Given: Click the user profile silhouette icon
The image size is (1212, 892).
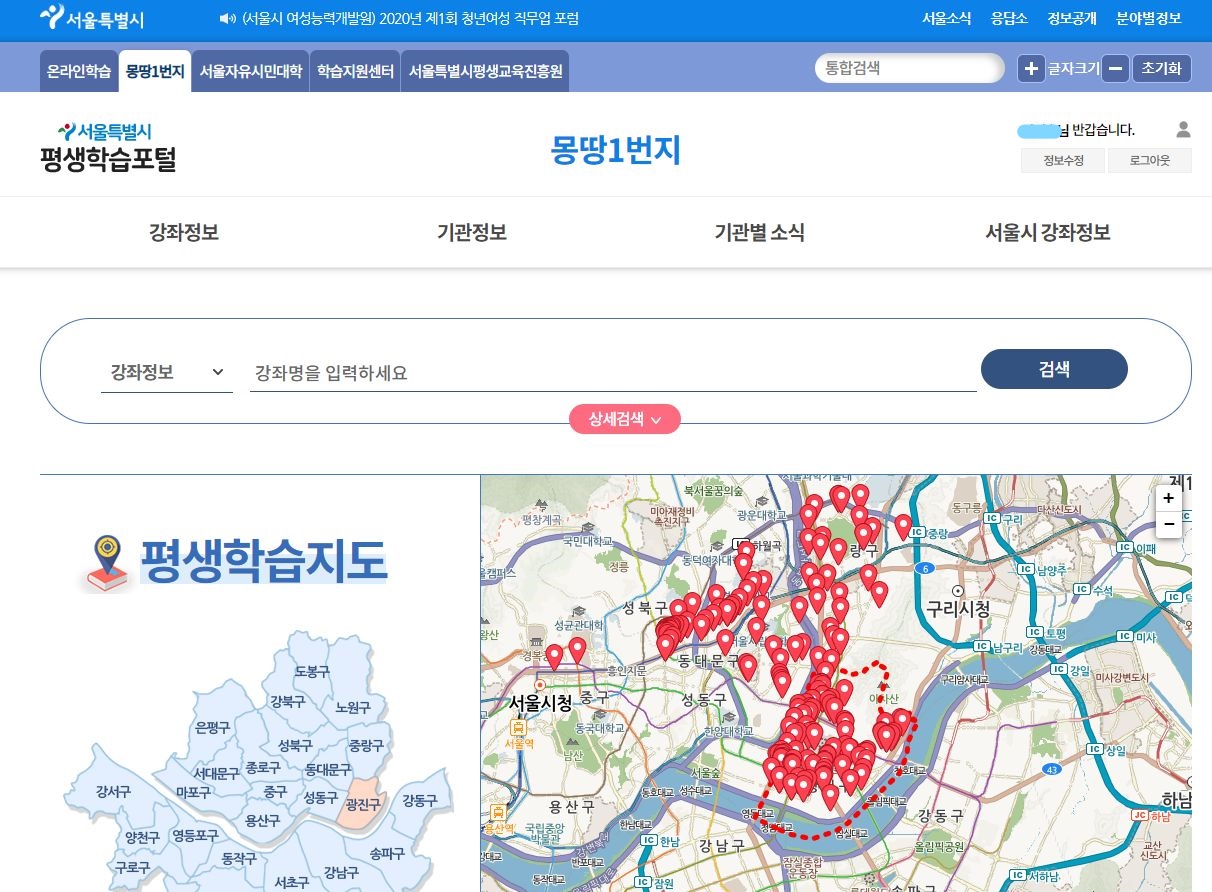Looking at the screenshot, I should point(1184,129).
